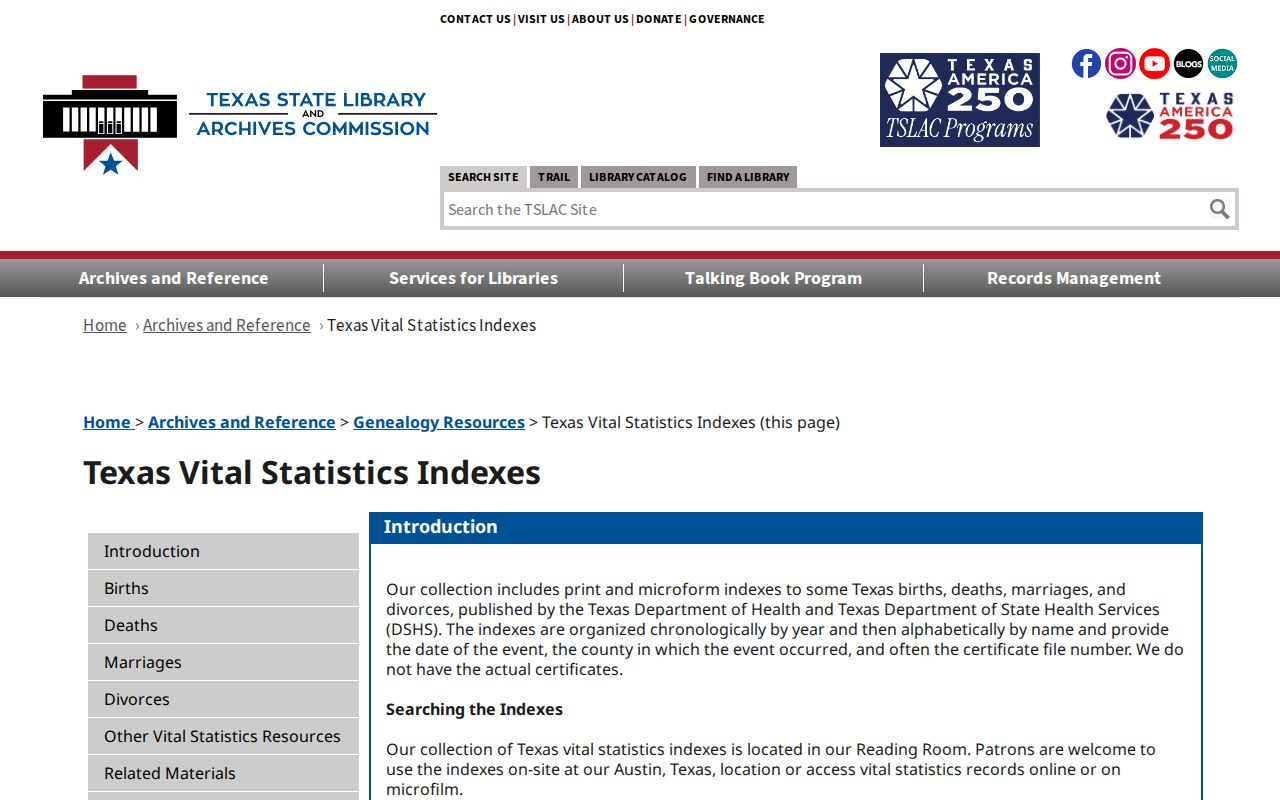Click the magnifying glass search icon
This screenshot has width=1280, height=800.
pos(1219,209)
